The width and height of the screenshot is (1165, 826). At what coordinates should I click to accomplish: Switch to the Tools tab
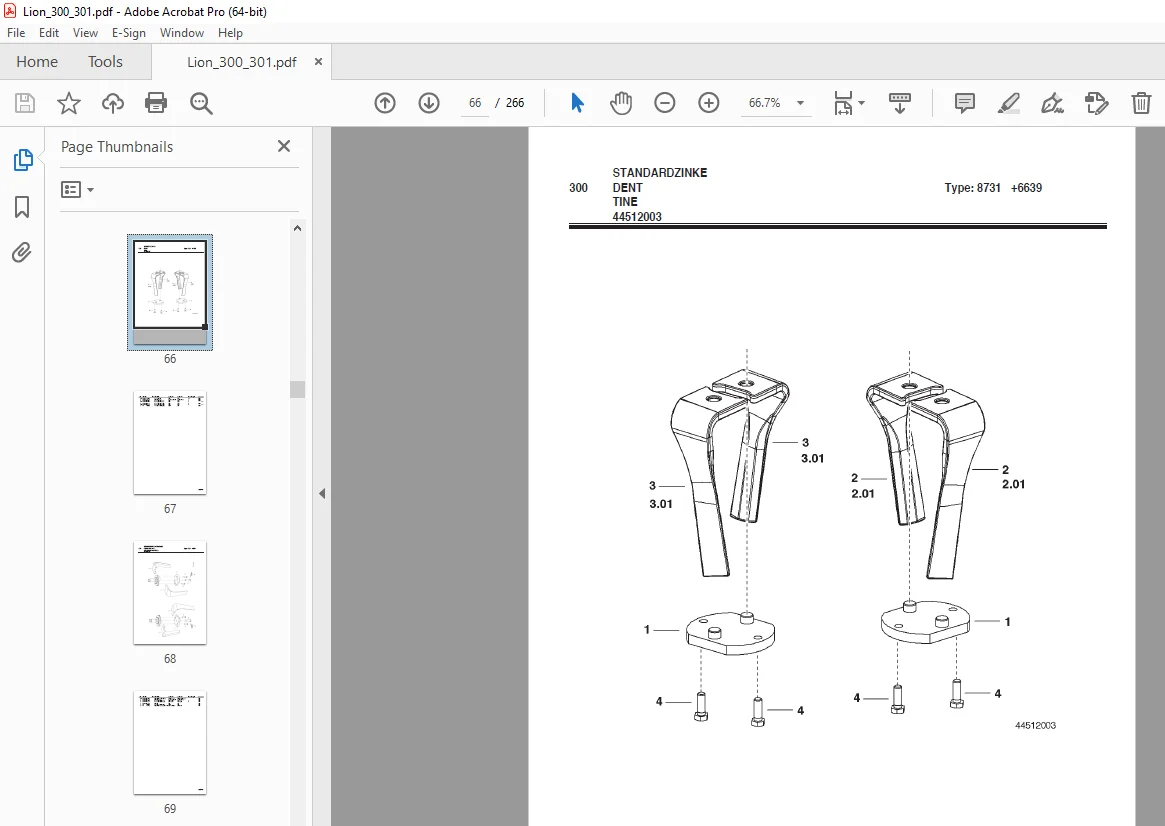(x=105, y=62)
